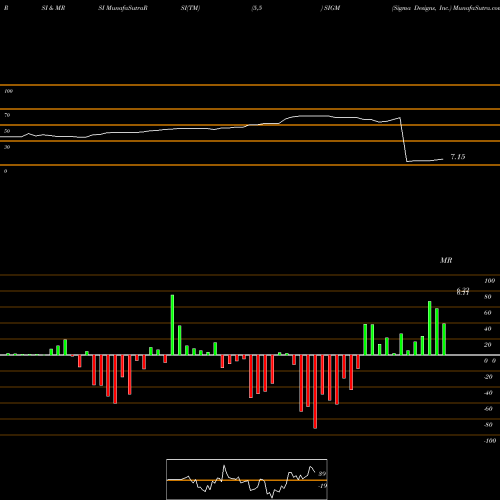Screen dimensions: 500x500
Task: Click the 40 label on MR axis
Action: pos(488,329)
